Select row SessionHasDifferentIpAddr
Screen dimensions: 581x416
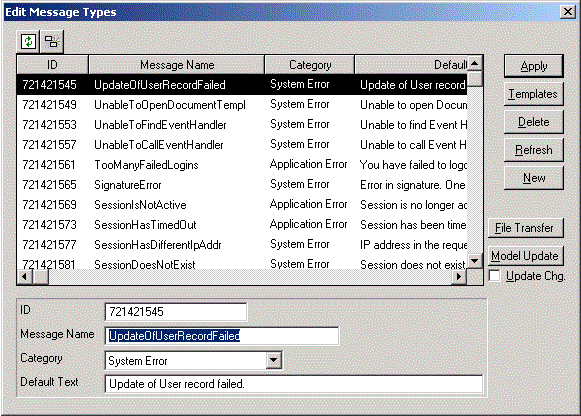(242, 245)
